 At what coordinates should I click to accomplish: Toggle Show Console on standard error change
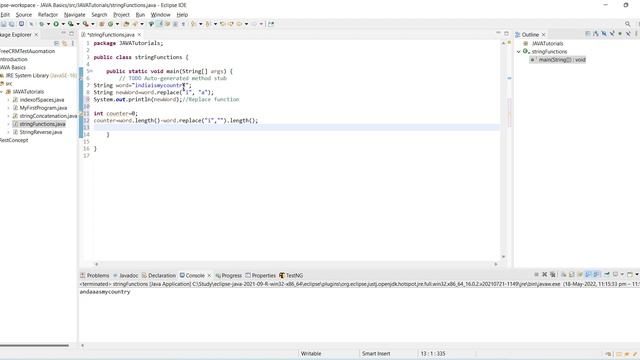pyautogui.click(x=596, y=274)
